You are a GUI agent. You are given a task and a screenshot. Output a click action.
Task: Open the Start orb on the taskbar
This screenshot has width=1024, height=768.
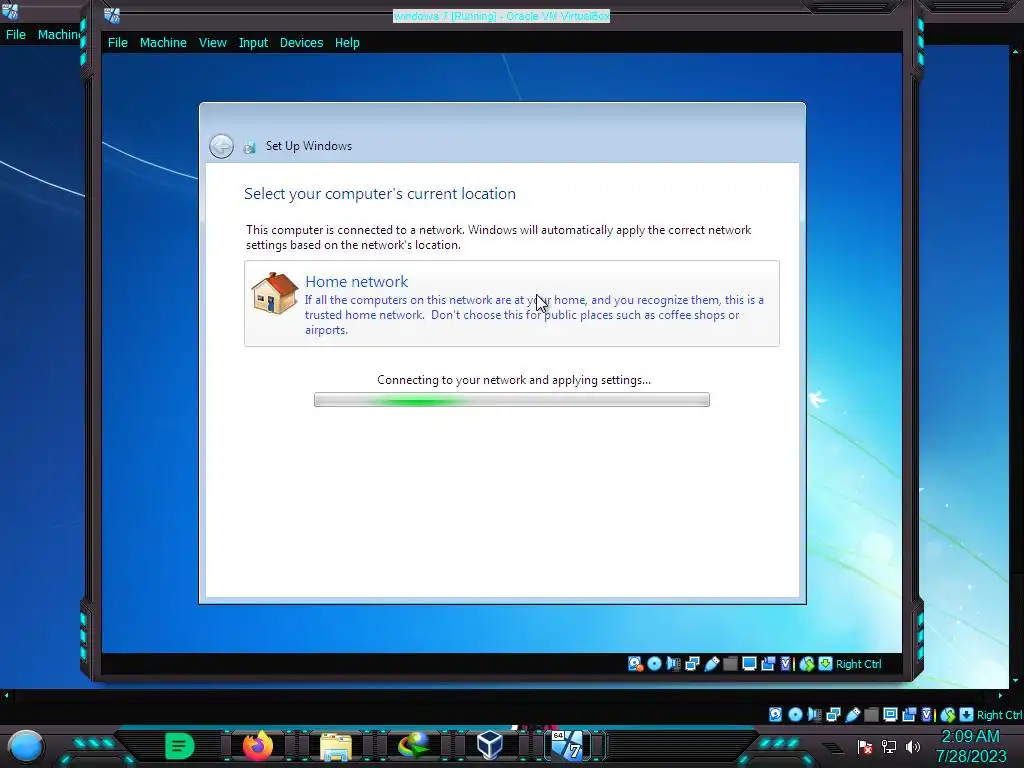(25, 747)
